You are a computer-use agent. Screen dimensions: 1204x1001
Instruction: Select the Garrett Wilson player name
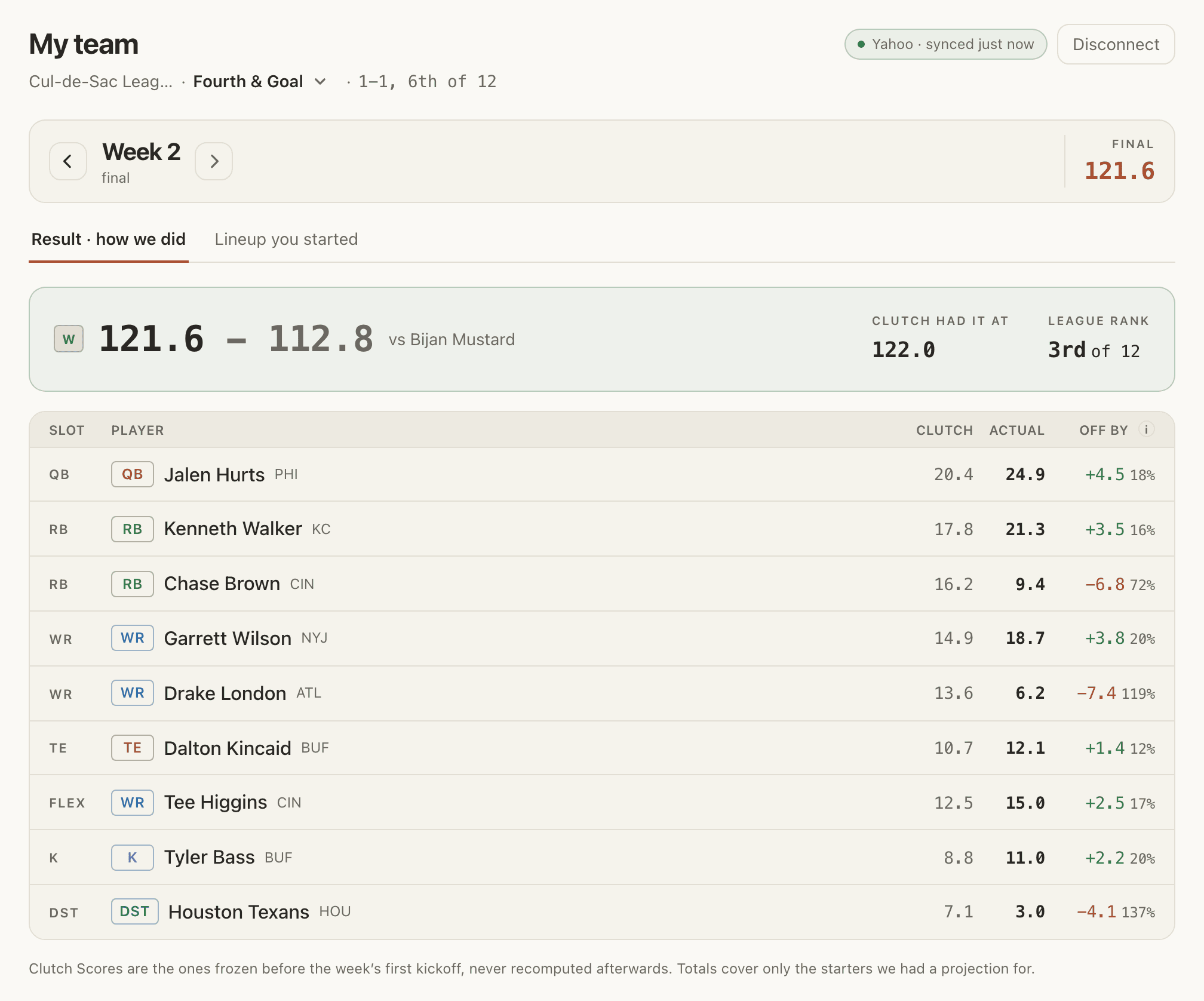(x=228, y=638)
